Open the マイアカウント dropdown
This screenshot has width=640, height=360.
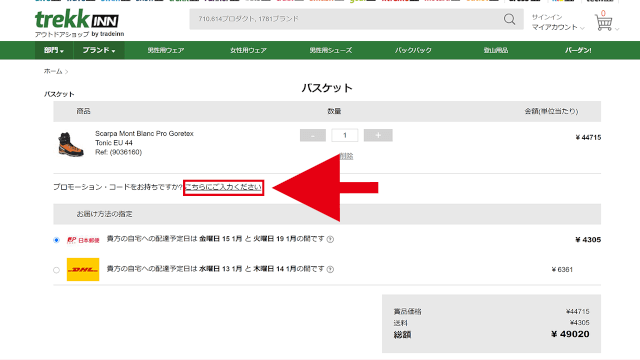(x=558, y=27)
